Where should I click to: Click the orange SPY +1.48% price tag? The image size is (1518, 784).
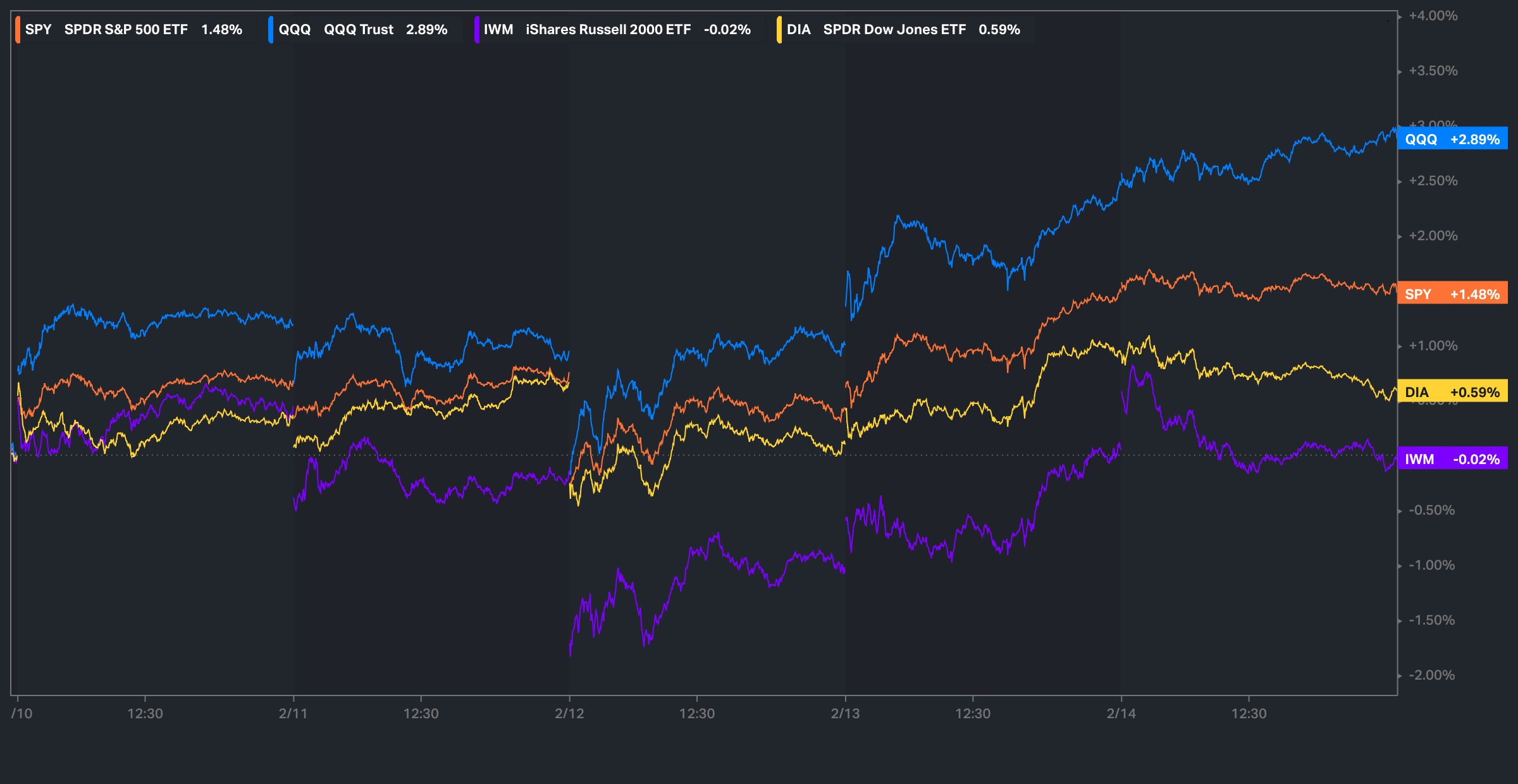tap(1452, 294)
